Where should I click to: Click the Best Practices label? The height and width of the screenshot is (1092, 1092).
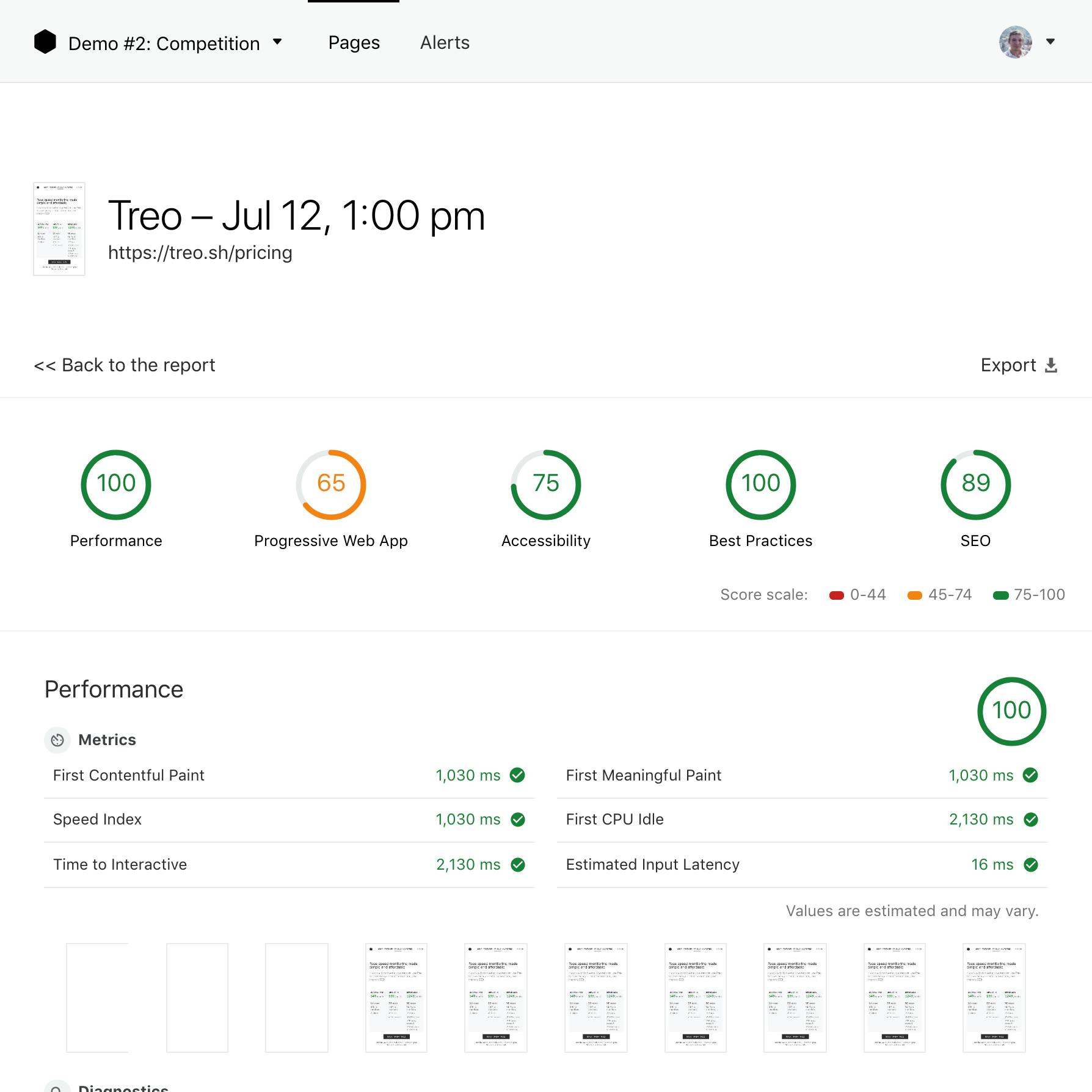(x=761, y=541)
